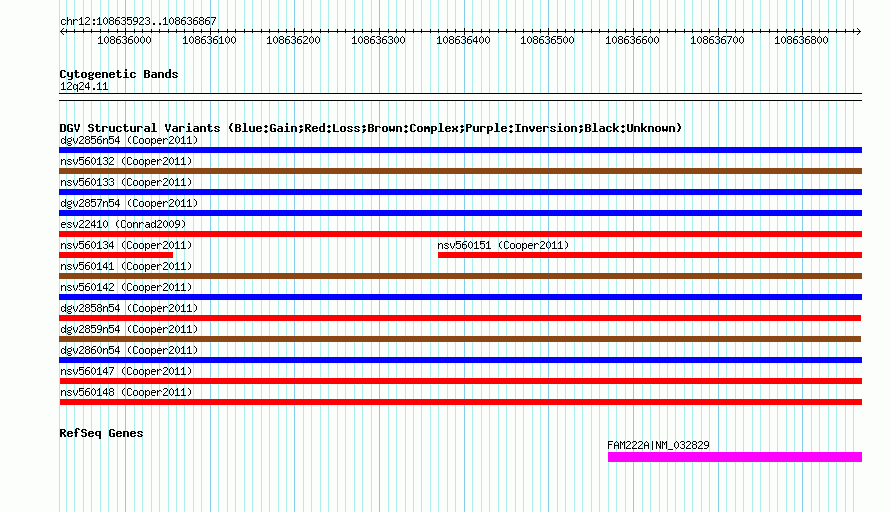
Task: Open the nsv560148 (Cooper2011) label
Action: pyautogui.click(x=126, y=392)
